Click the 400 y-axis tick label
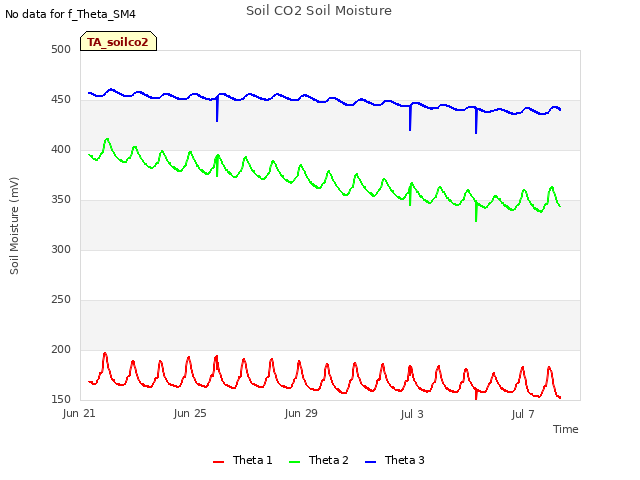Viewport: 640px width, 480px height. click(x=61, y=149)
